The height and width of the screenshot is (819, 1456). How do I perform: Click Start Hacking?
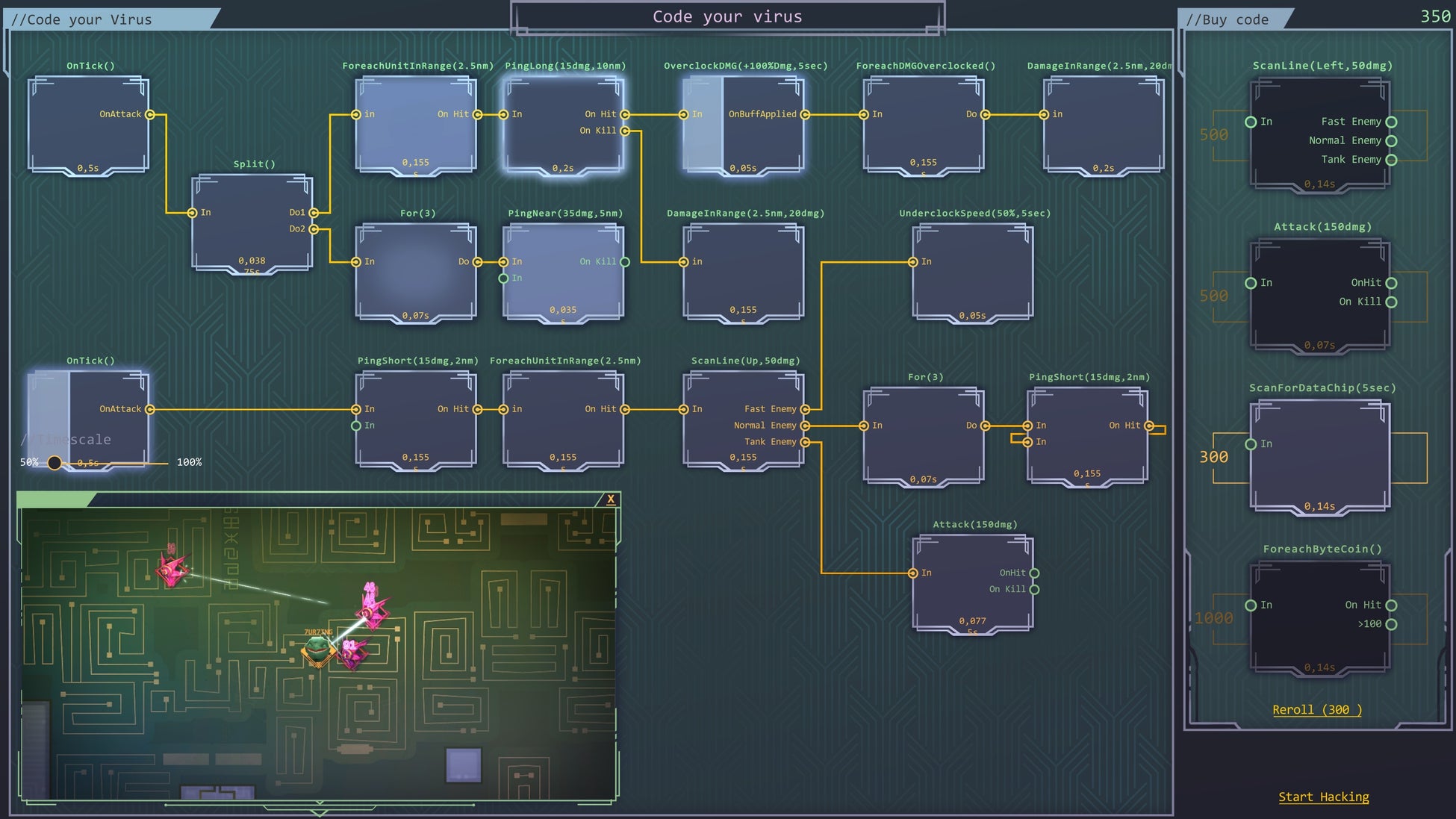[x=1323, y=797]
